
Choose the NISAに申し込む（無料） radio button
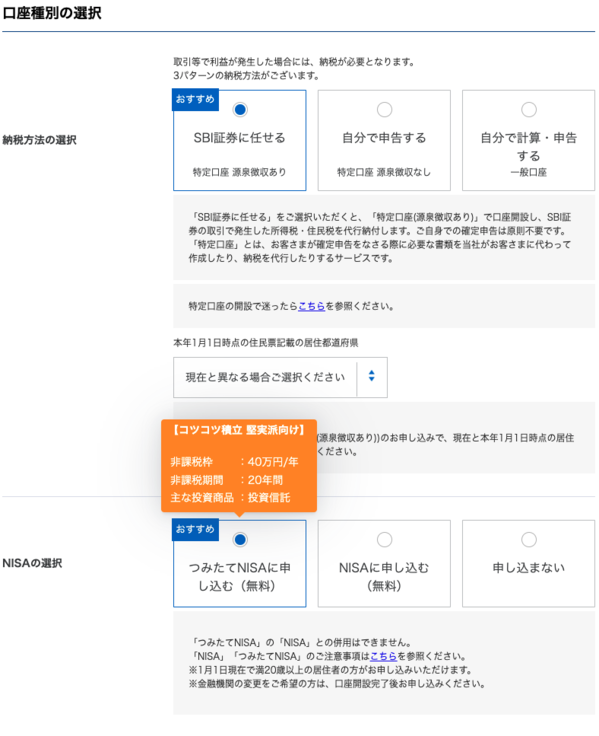384,540
